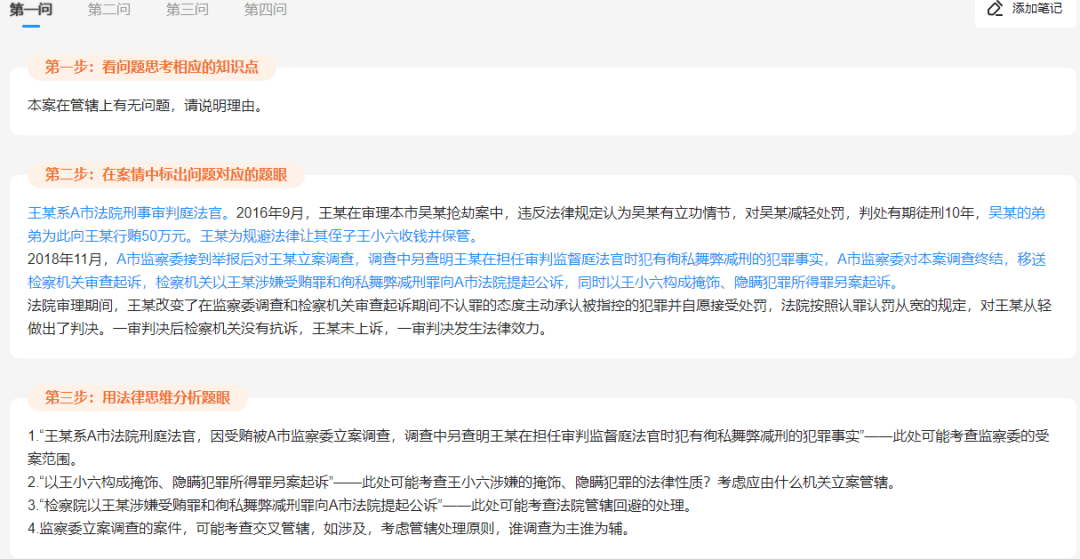1080x559 pixels.
Task: Click the line starting 做出了判决
Action: point(289,329)
